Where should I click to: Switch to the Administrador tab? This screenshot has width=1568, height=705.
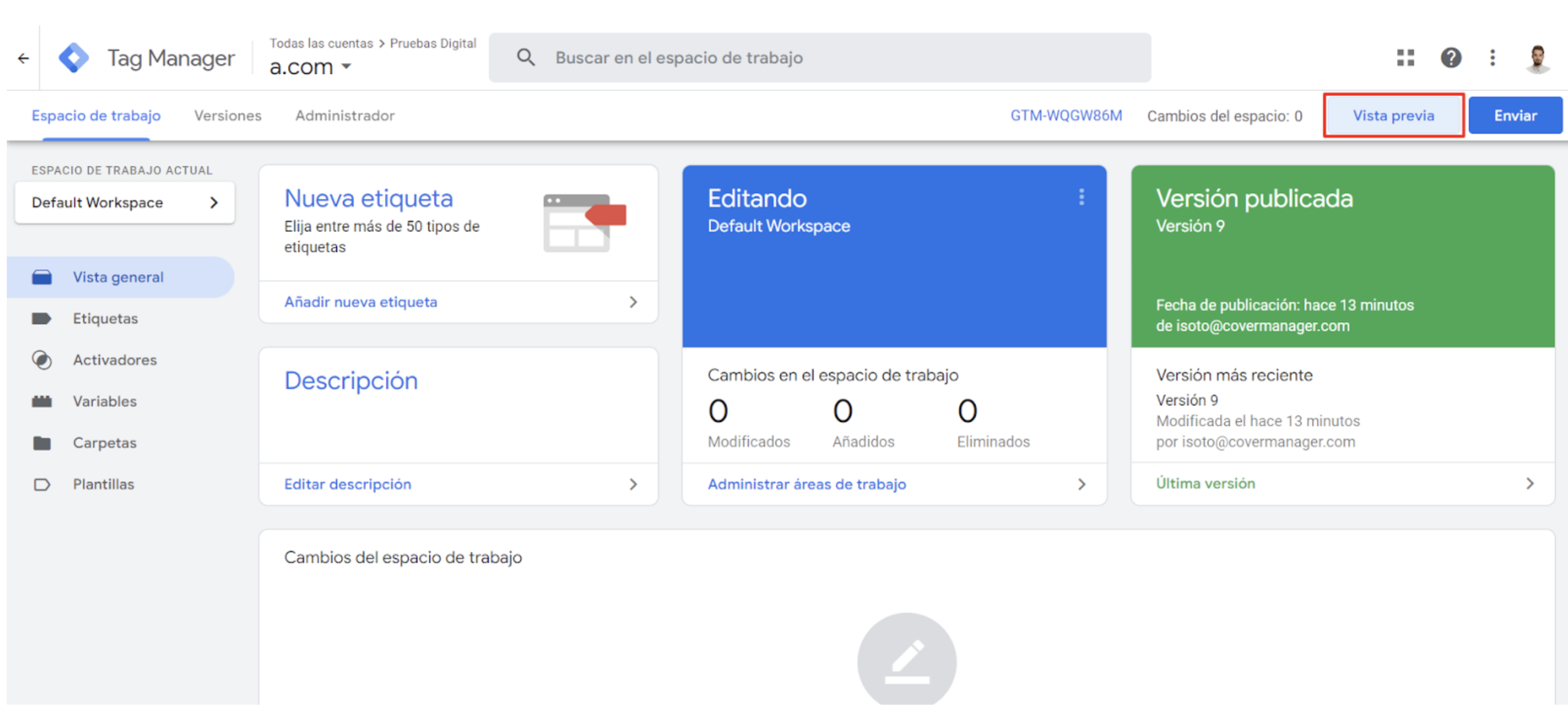pyautogui.click(x=345, y=116)
